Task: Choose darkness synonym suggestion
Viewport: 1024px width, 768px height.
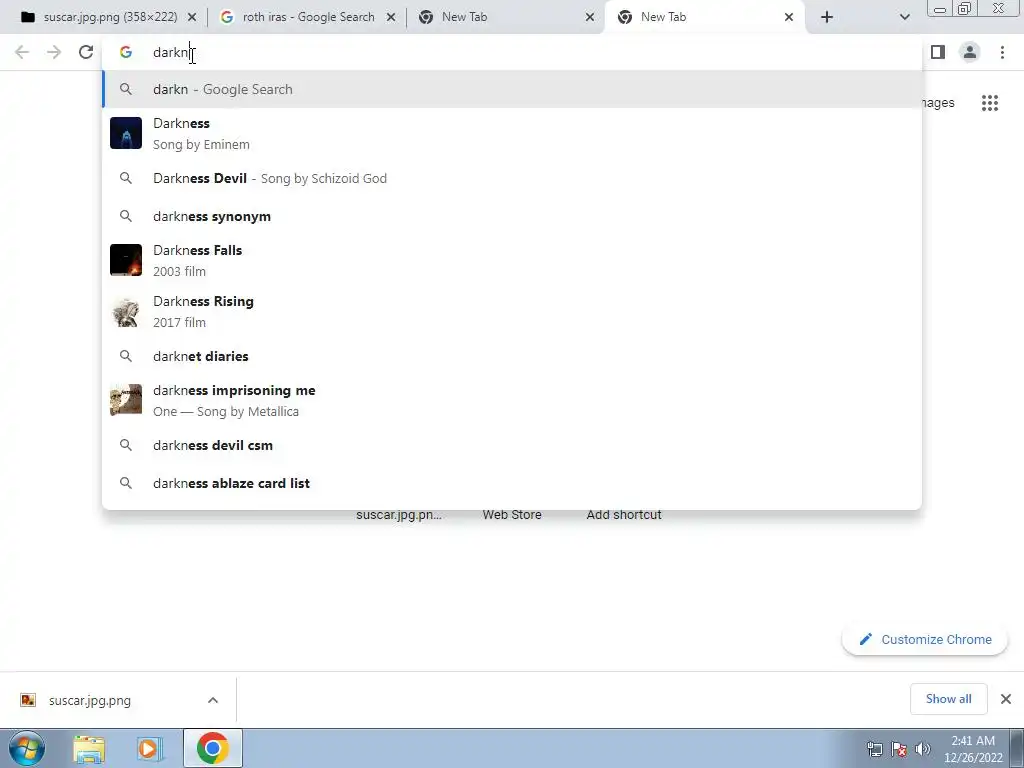Action: [512, 216]
